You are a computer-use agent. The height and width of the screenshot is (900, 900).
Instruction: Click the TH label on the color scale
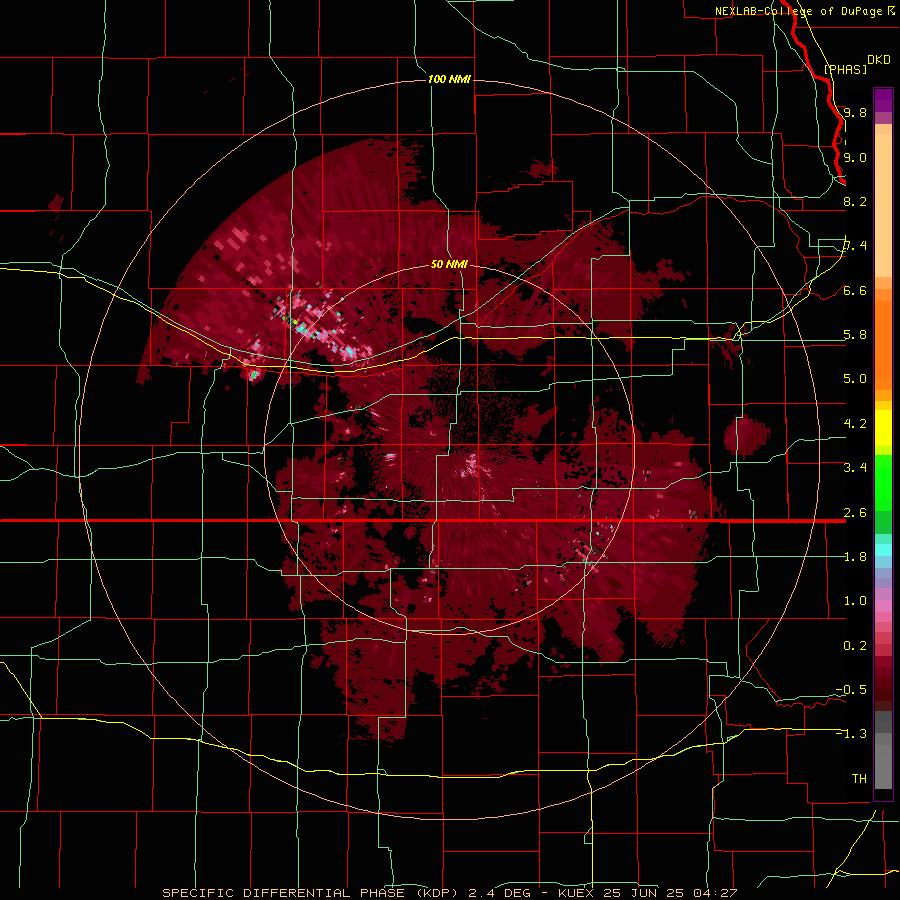point(859,779)
